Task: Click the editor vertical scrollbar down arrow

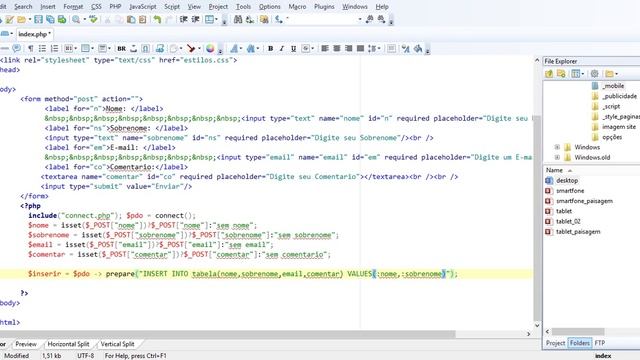Action: 537,325
